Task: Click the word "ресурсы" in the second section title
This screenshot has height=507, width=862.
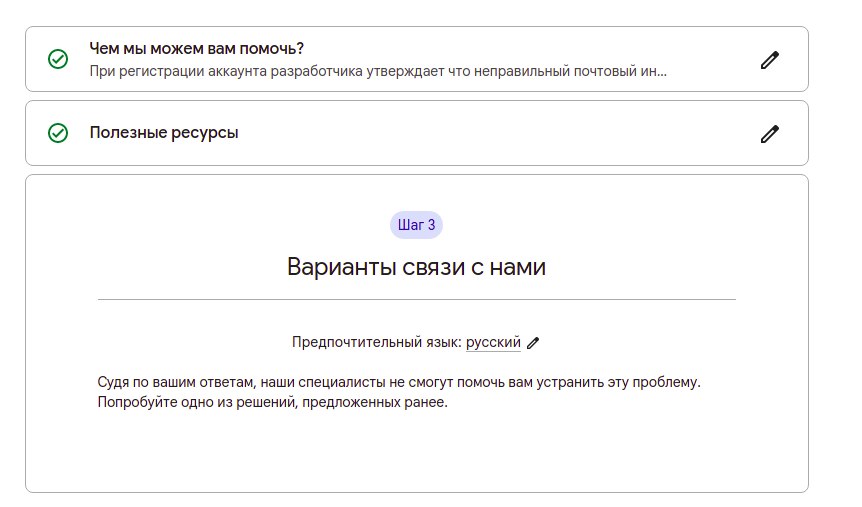Action: 206,133
